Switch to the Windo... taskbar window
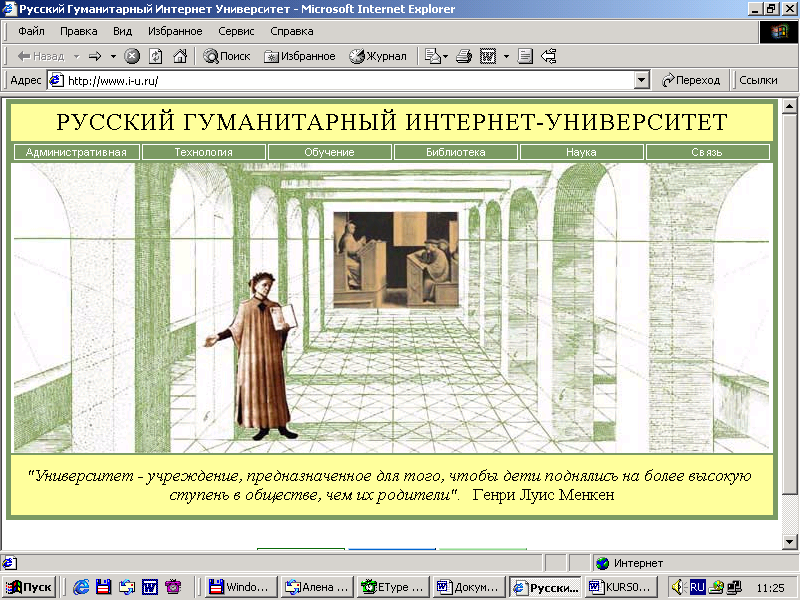The image size is (800, 600). coord(241,587)
